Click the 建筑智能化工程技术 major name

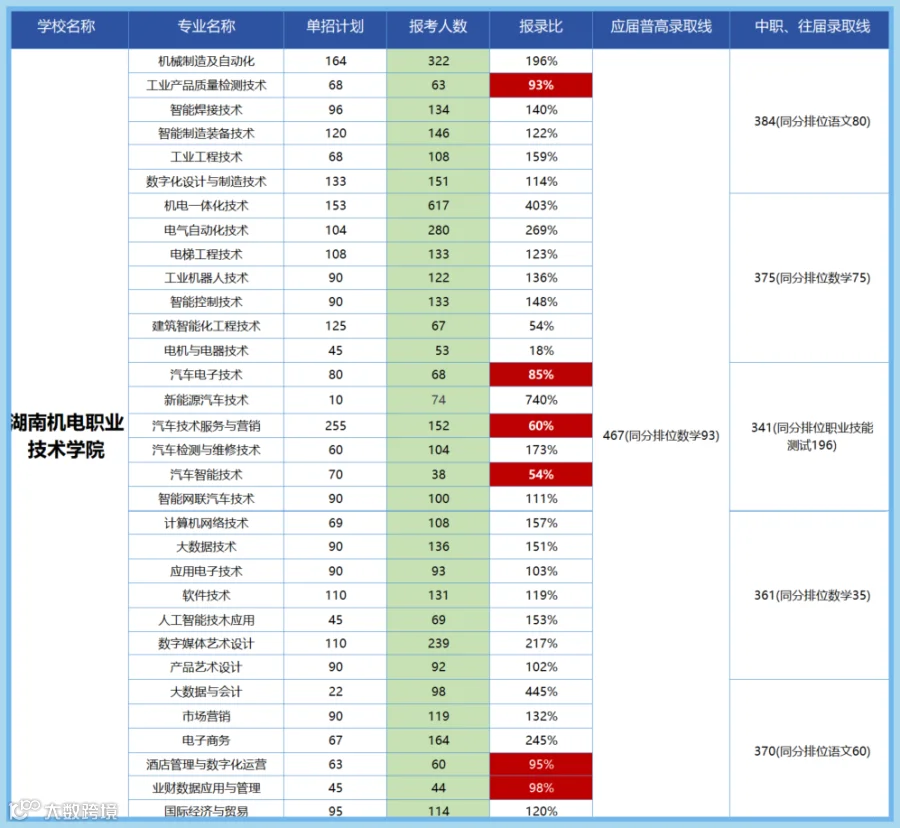point(206,326)
